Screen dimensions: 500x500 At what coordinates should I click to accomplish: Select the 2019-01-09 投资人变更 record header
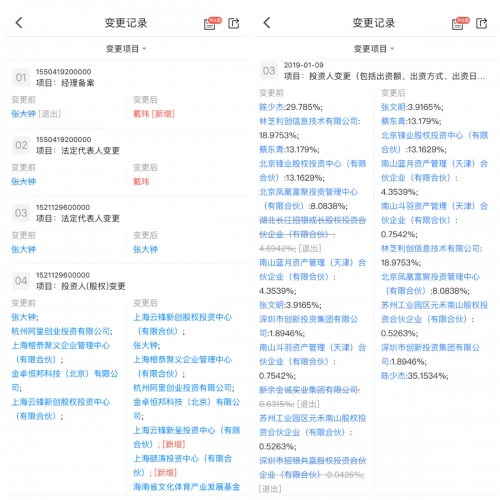pos(372,71)
